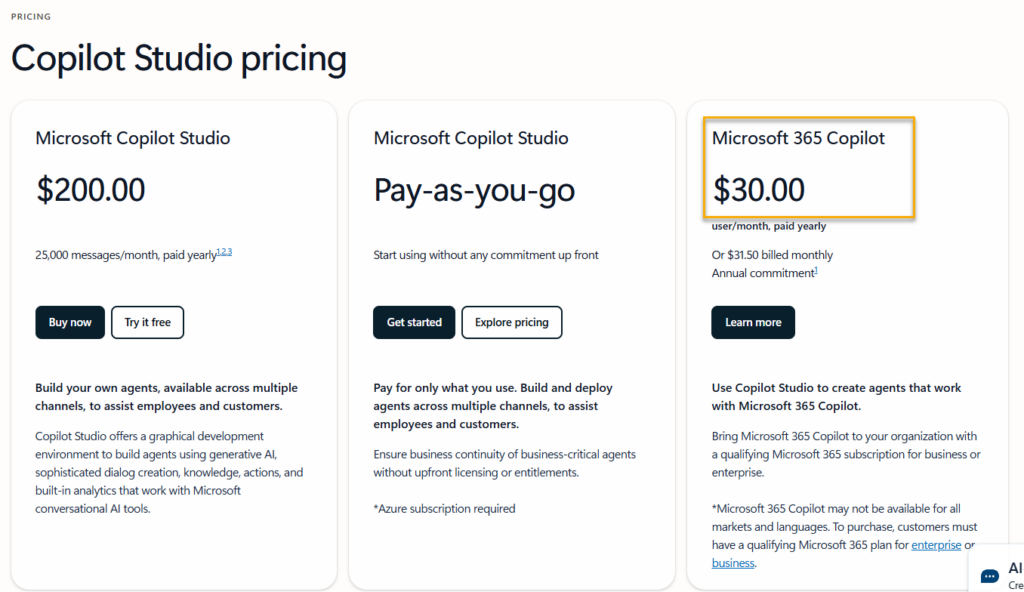
Task: Click Learn more under Microsoft 365 Copilot
Action: tap(753, 322)
